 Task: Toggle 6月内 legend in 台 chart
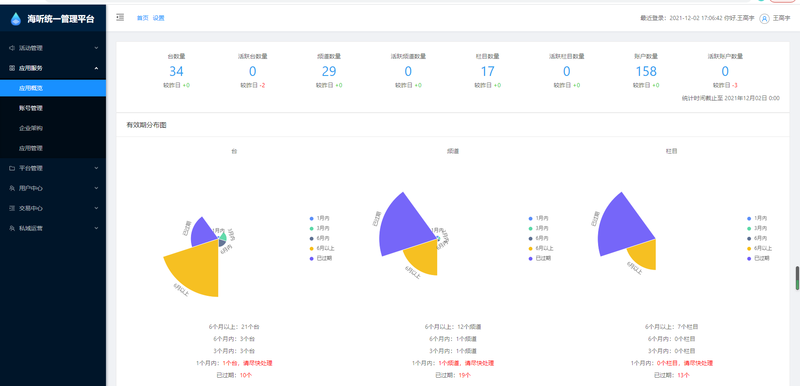319,238
